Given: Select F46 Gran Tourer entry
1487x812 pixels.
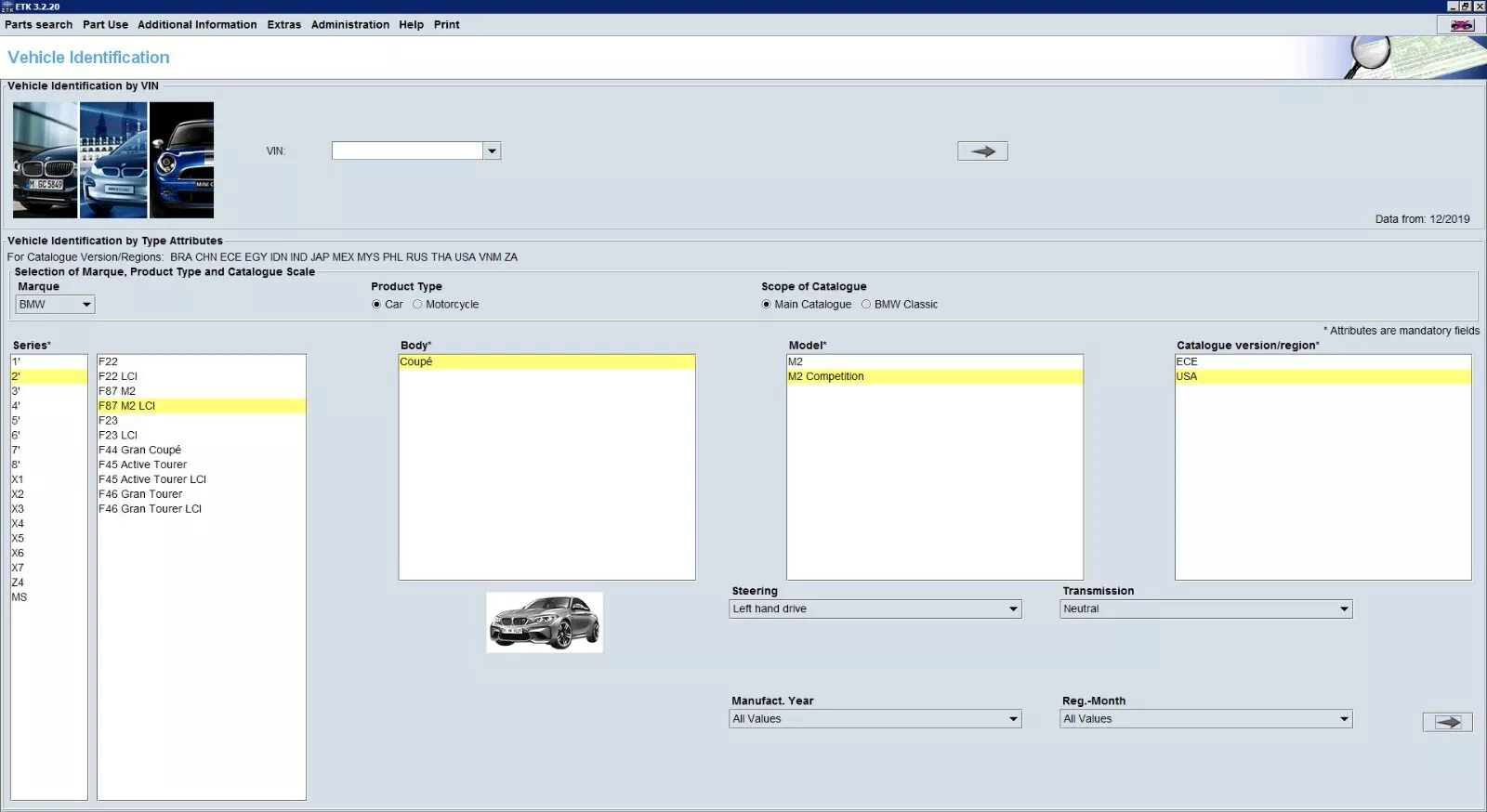Looking at the screenshot, I should (x=202, y=494).
